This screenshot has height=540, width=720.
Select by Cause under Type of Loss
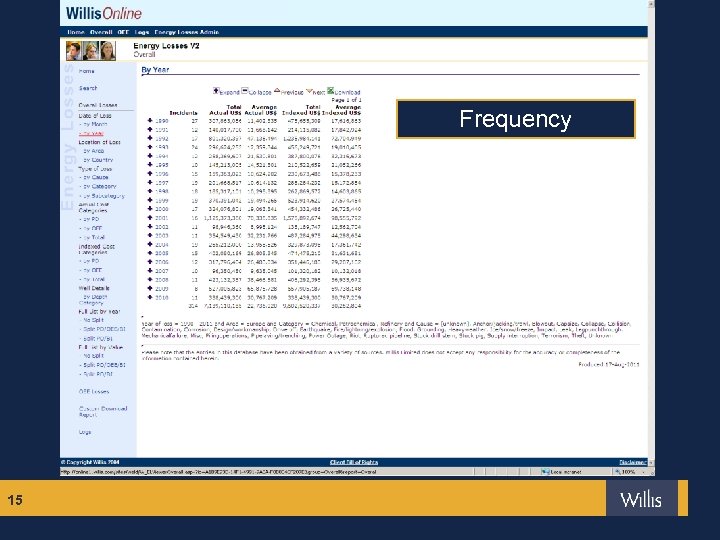tap(94, 177)
